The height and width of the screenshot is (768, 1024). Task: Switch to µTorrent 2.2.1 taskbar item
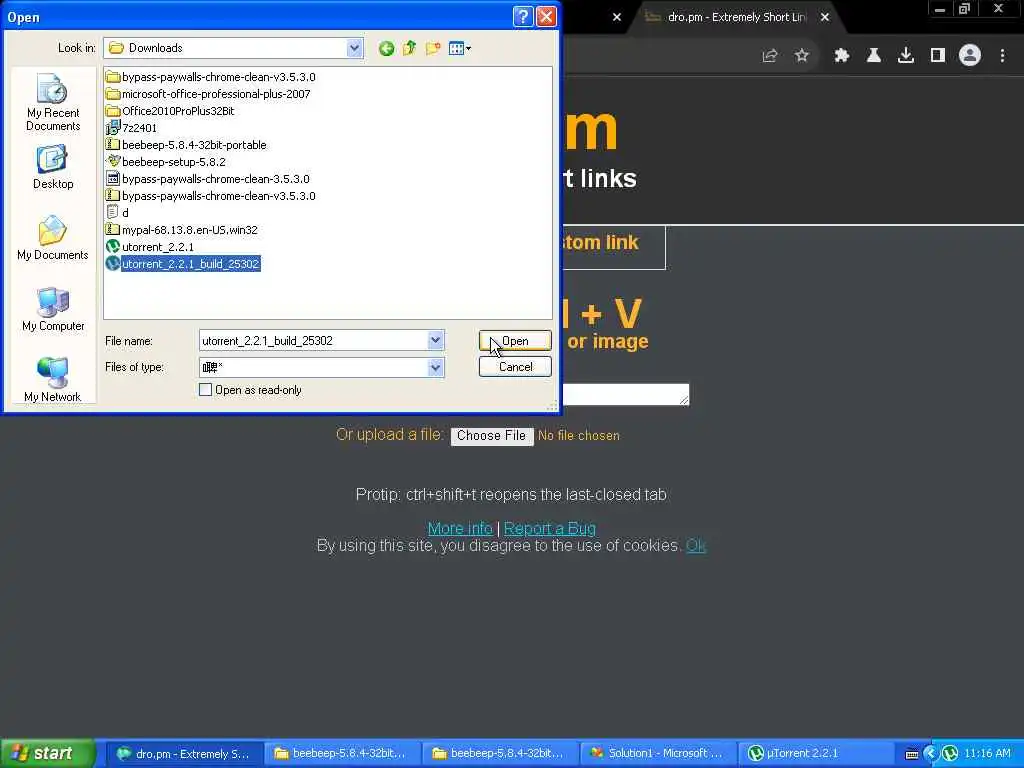(x=816, y=754)
